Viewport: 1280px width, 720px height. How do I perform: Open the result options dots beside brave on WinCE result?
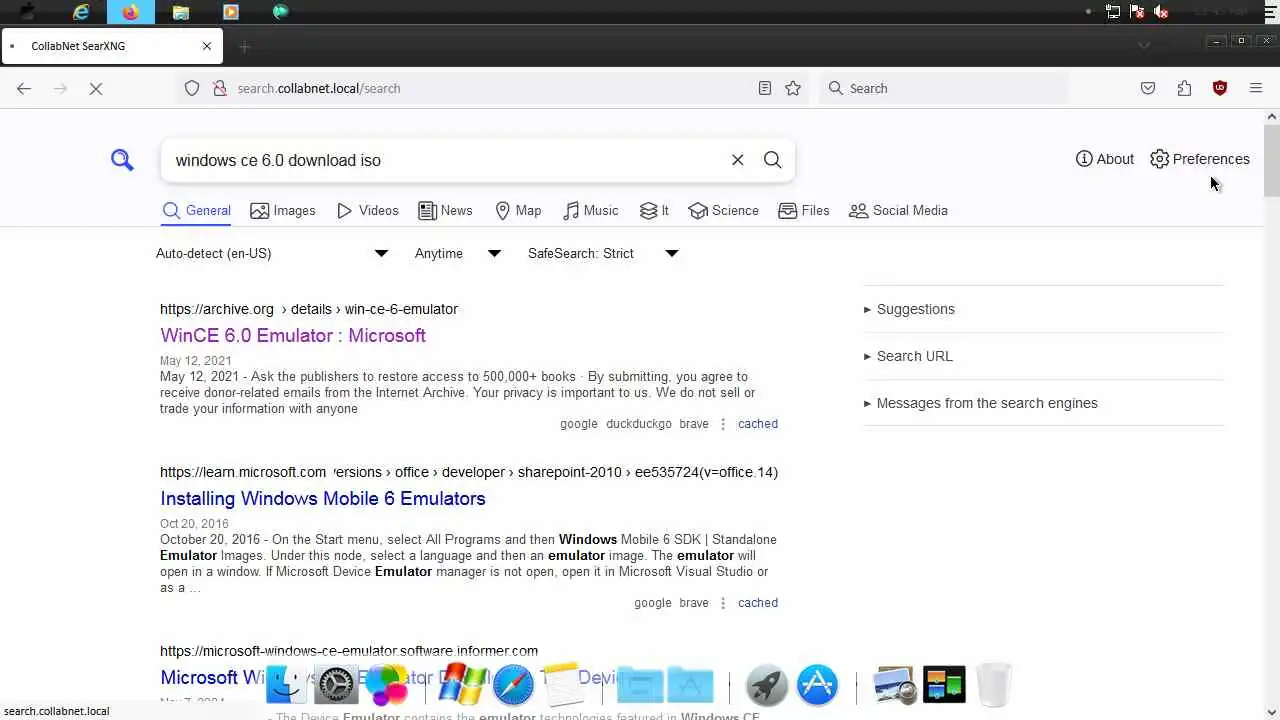point(723,424)
